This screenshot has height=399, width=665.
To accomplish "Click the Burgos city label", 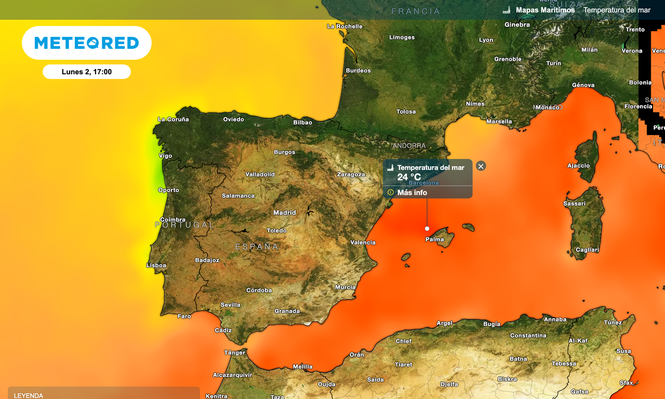I will click(x=284, y=152).
